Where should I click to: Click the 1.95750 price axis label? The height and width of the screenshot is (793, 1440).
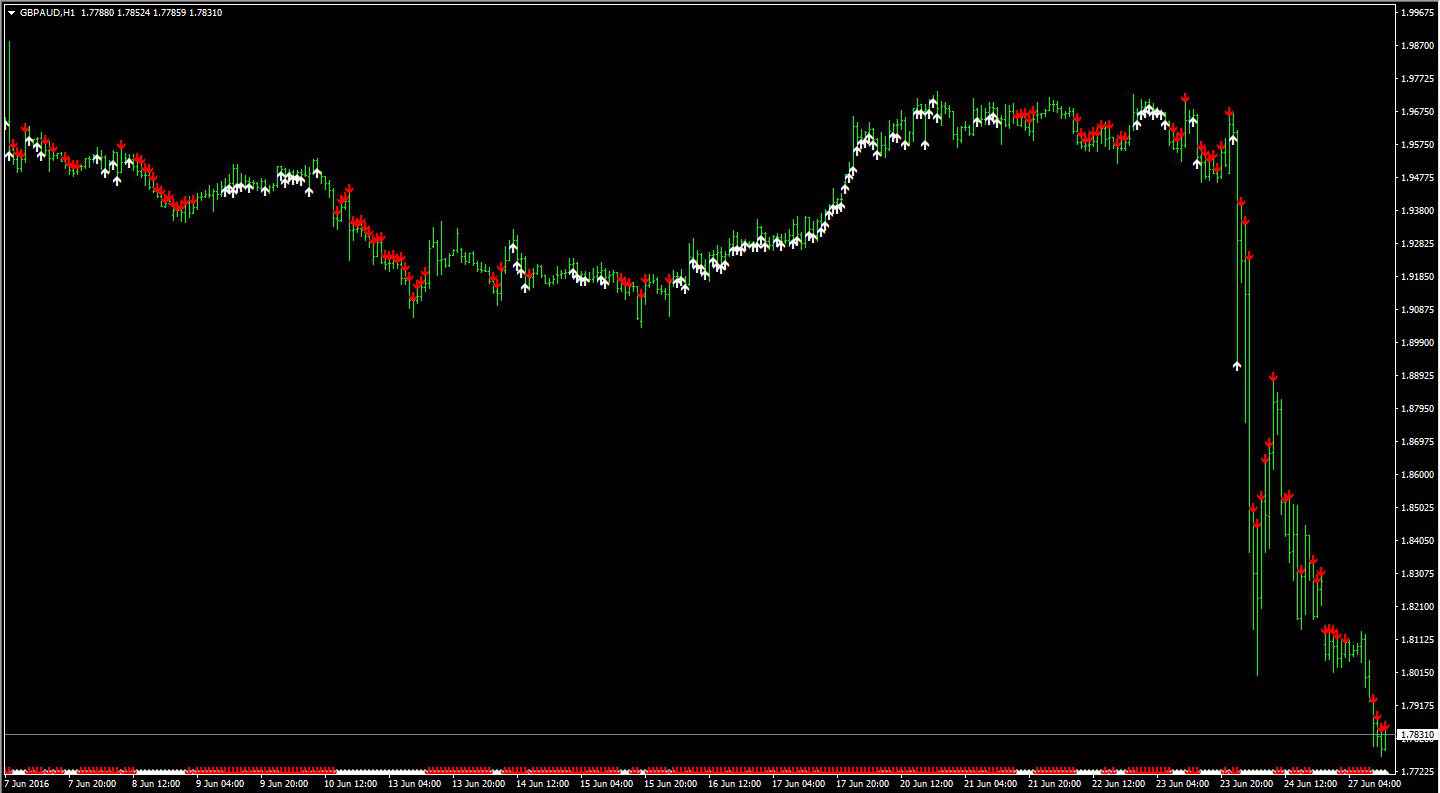(1418, 145)
